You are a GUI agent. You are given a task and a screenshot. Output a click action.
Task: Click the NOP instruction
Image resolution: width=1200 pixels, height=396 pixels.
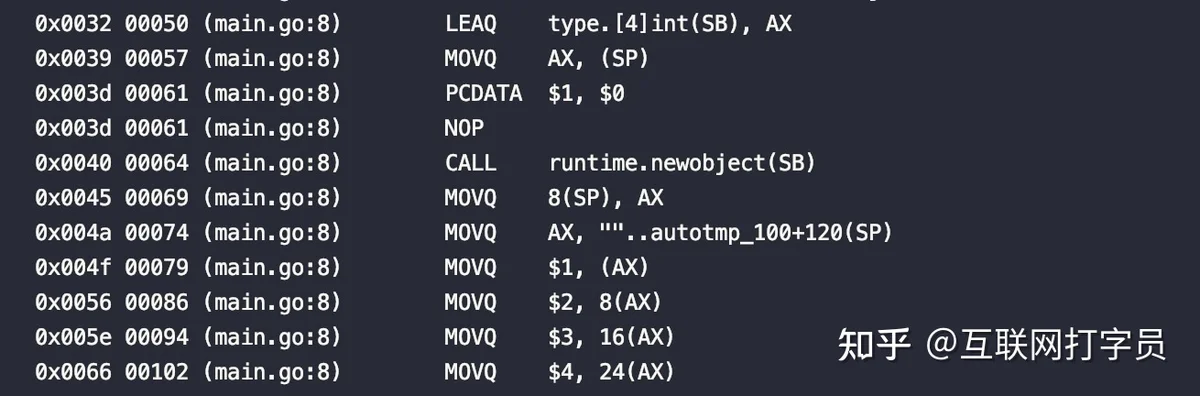(x=464, y=129)
